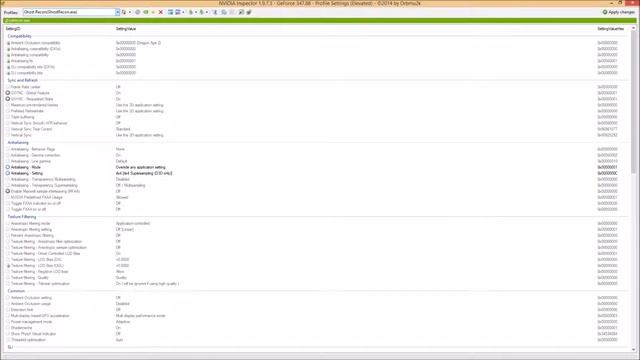This screenshot has height=360, width=640.
Task: Click the 4x4 Supersampling (D3D only) value
Action: click(x=144, y=173)
